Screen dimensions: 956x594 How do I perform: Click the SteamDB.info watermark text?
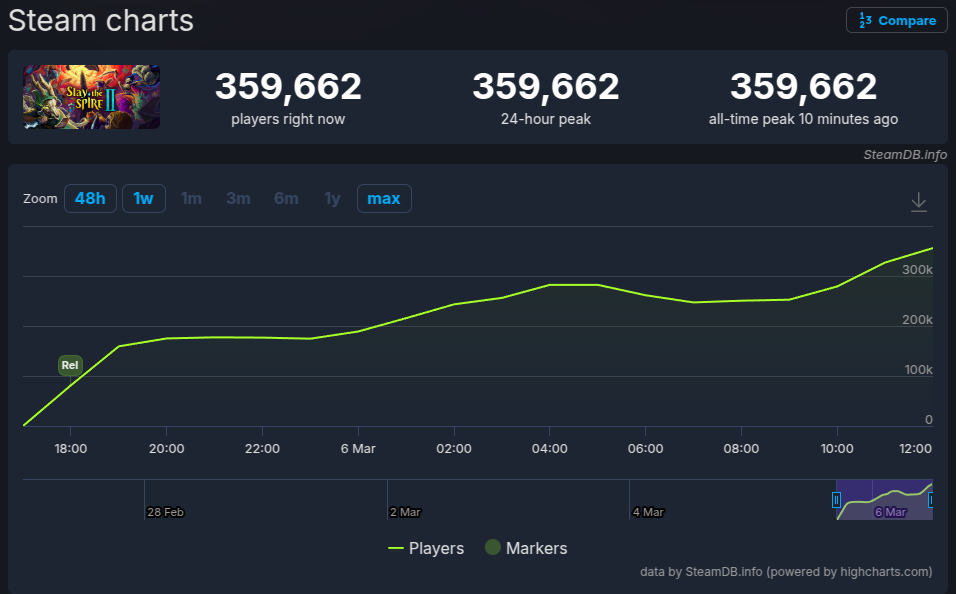[905, 154]
